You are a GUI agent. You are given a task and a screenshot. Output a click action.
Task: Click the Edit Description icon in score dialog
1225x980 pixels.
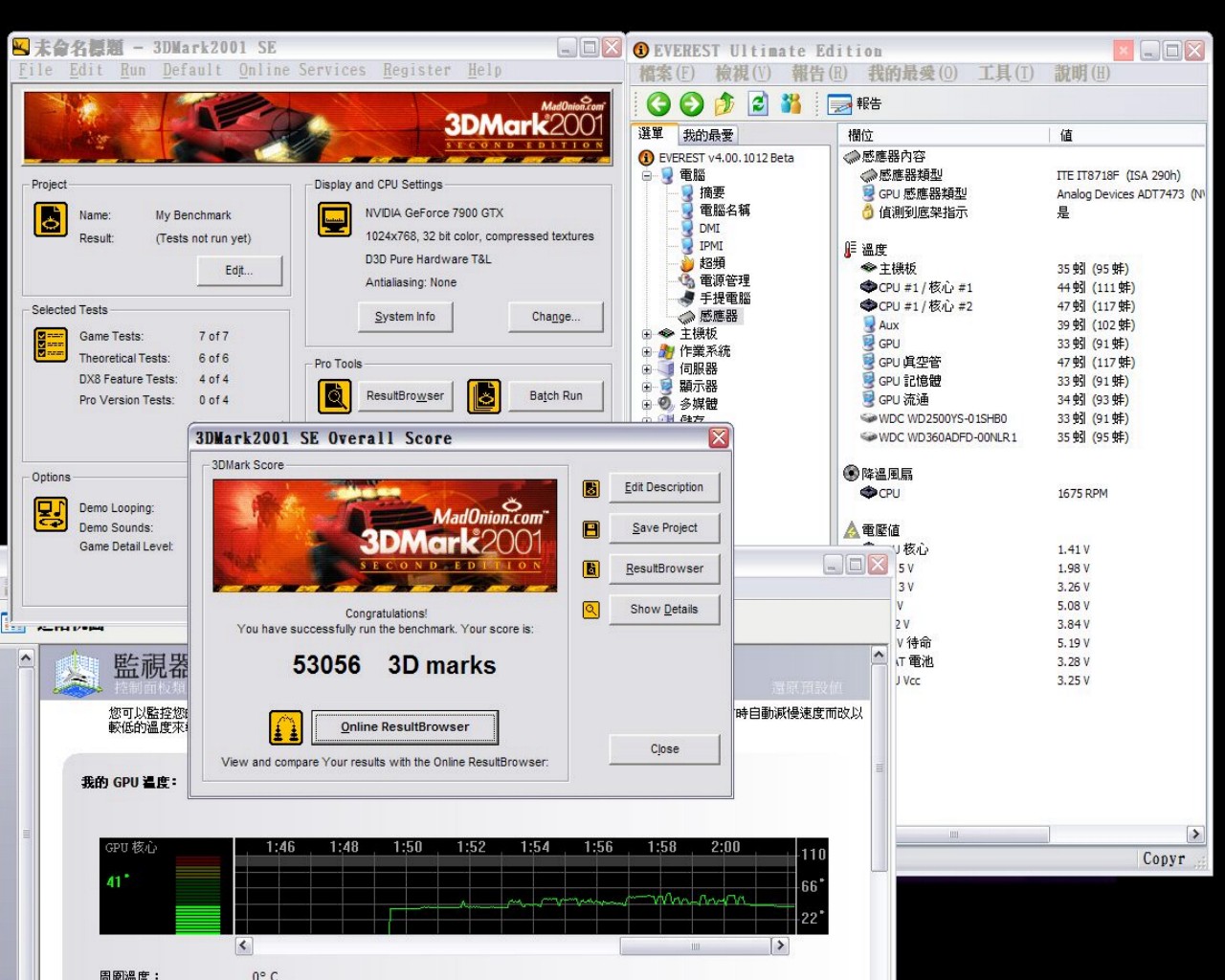click(x=591, y=489)
